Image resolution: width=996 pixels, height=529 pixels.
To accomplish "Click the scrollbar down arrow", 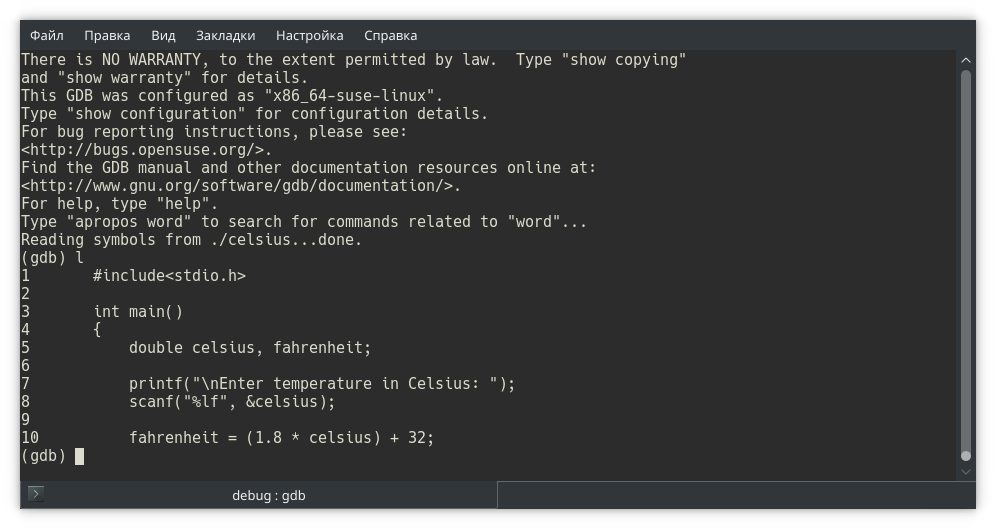I will (x=966, y=469).
